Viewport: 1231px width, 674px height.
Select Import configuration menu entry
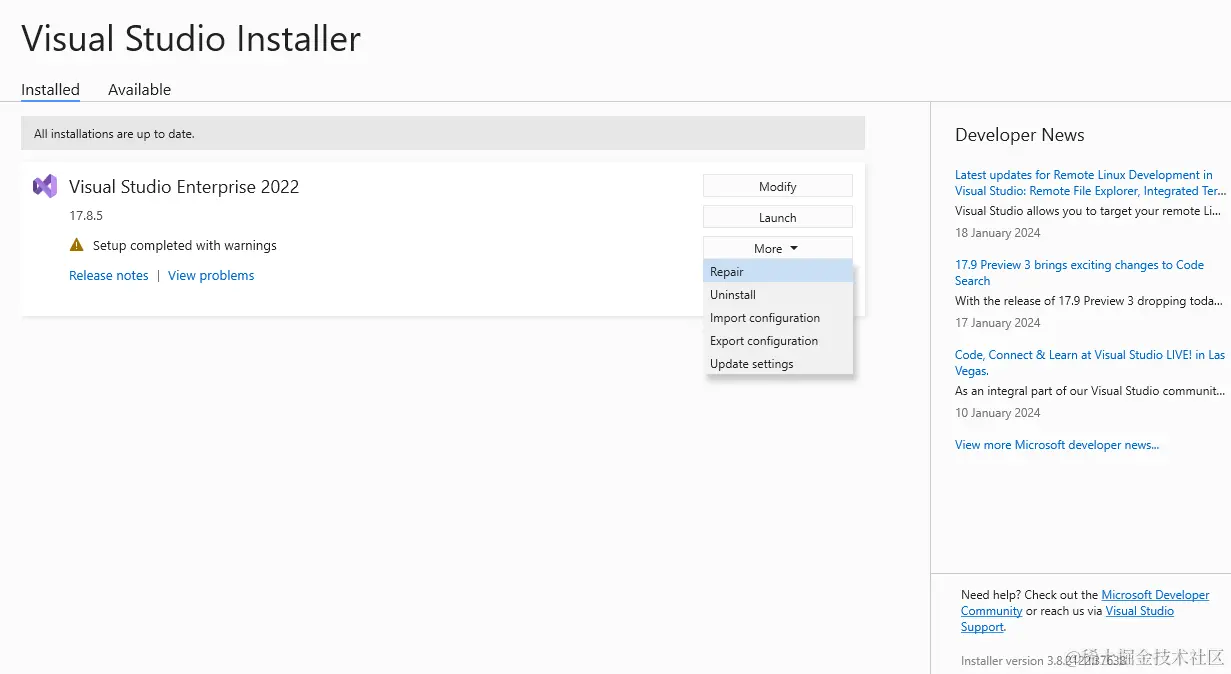[x=778, y=317]
